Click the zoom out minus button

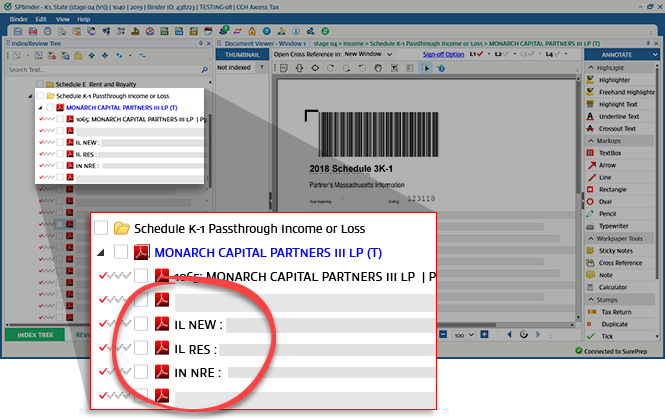click(443, 335)
